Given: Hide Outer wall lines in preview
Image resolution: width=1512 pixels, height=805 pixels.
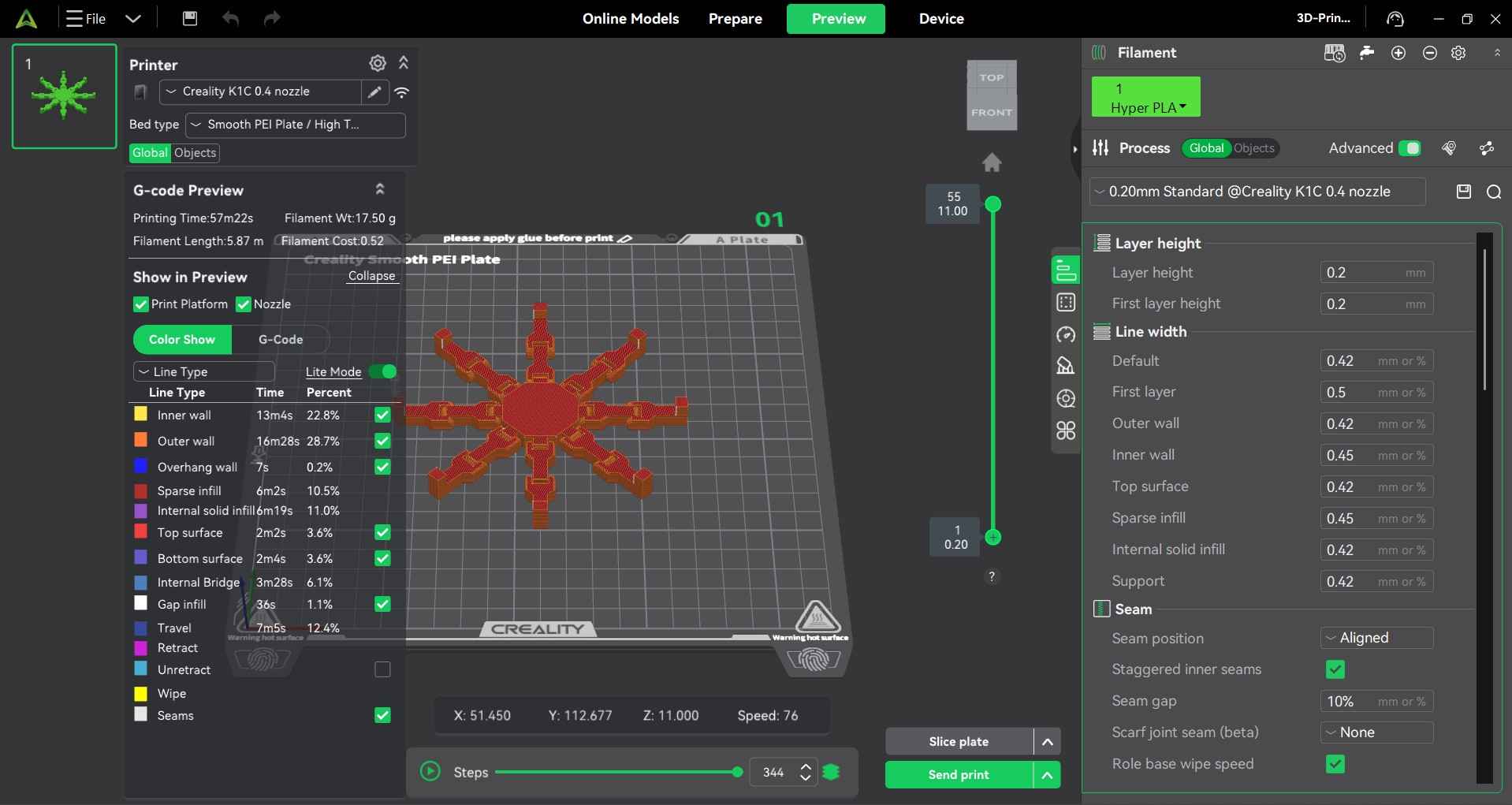Looking at the screenshot, I should 382,441.
